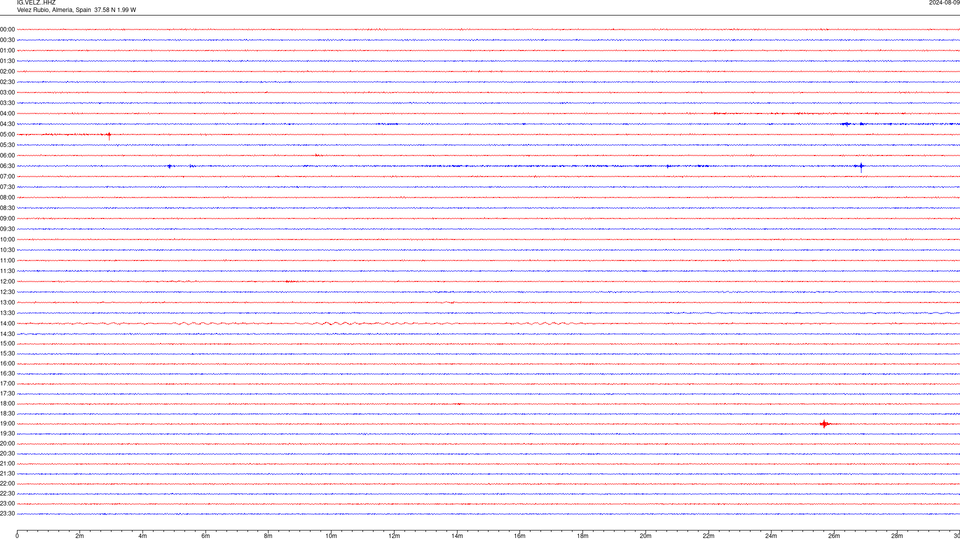Viewport: 960px width, 540px height.
Task: Click the 24m tick label on time axis
Action: tap(771, 536)
